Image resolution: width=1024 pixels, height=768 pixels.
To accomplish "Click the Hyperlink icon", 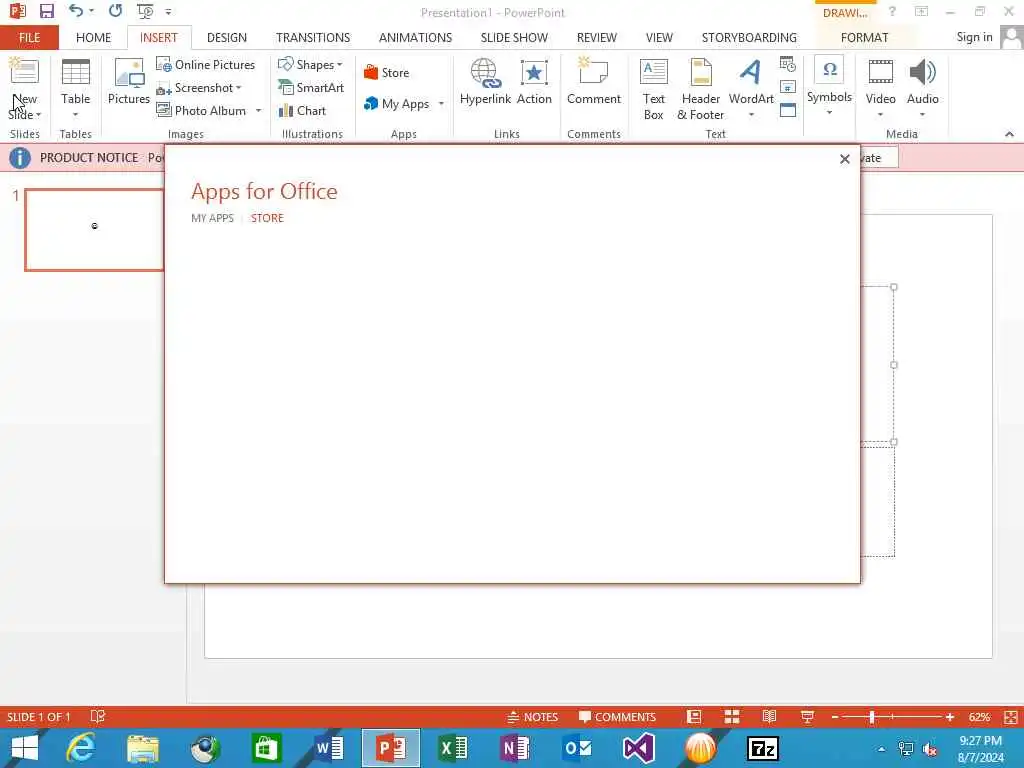I will [485, 81].
